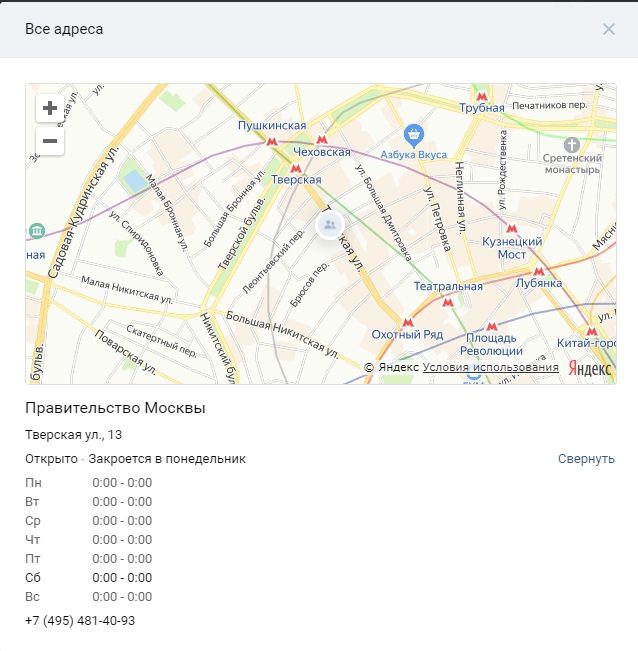This screenshot has height=651, width=638.
Task: Click the Яндекс logo on map
Action: point(589,368)
